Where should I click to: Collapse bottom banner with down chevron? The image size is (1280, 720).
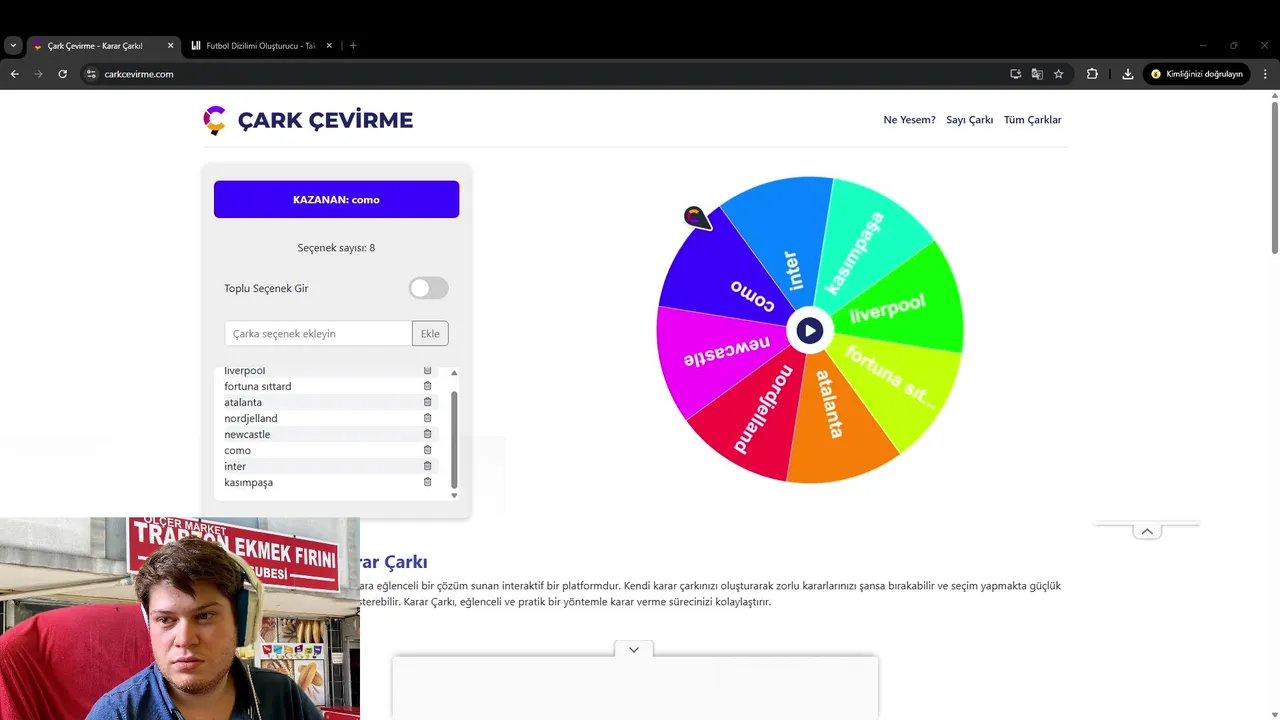pyautogui.click(x=634, y=650)
